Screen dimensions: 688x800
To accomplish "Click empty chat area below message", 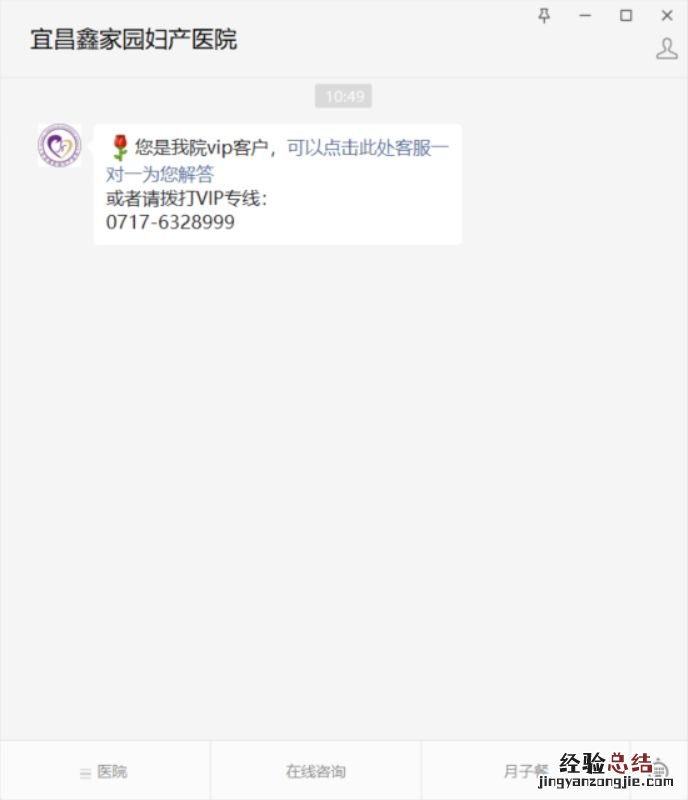I will click(343, 485).
